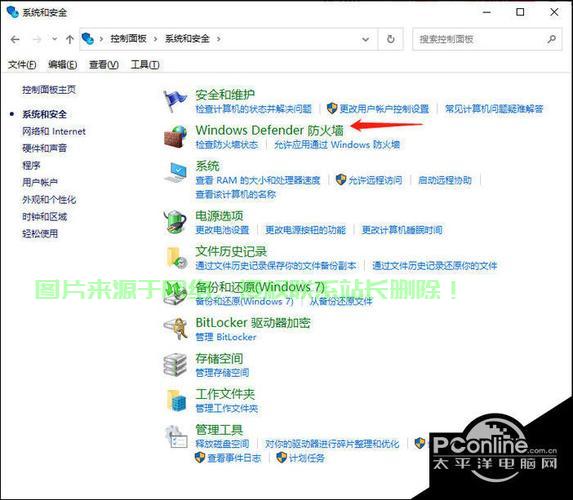Expand chevron after 控制面板 in breadcrumb
The width and height of the screenshot is (573, 500).
coord(155,39)
